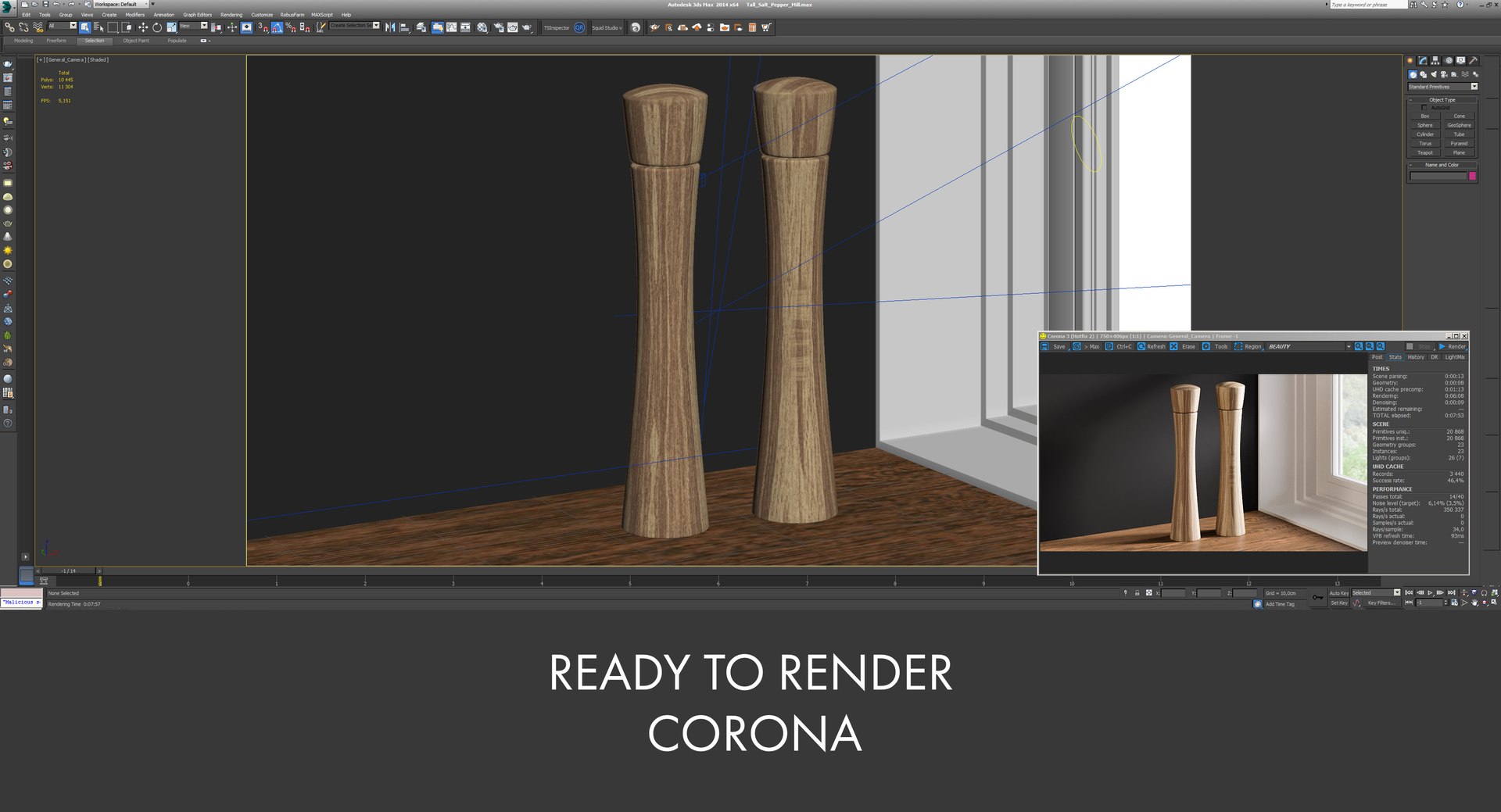Image resolution: width=1501 pixels, height=812 pixels.
Task: Toggle the Percent Snap tool
Action: click(290, 27)
